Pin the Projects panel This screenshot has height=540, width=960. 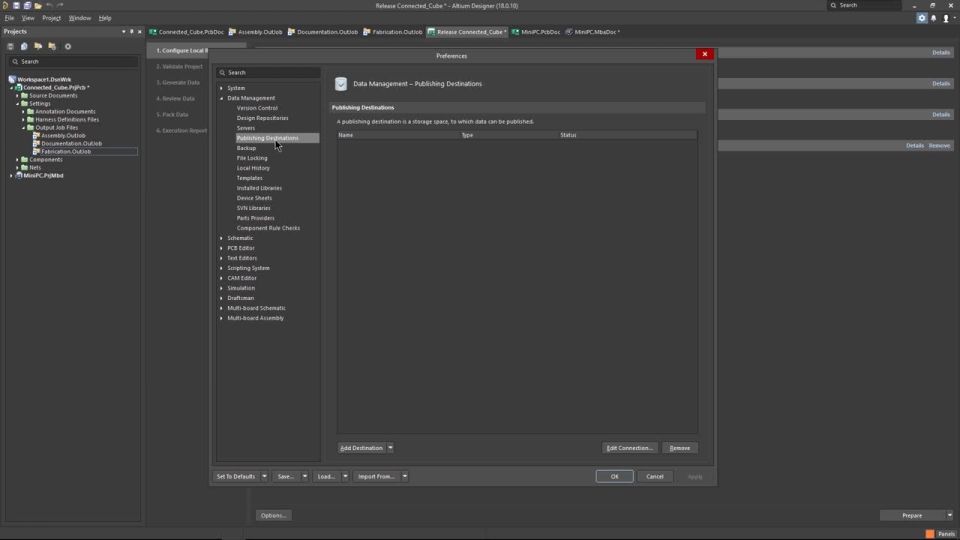tap(132, 31)
